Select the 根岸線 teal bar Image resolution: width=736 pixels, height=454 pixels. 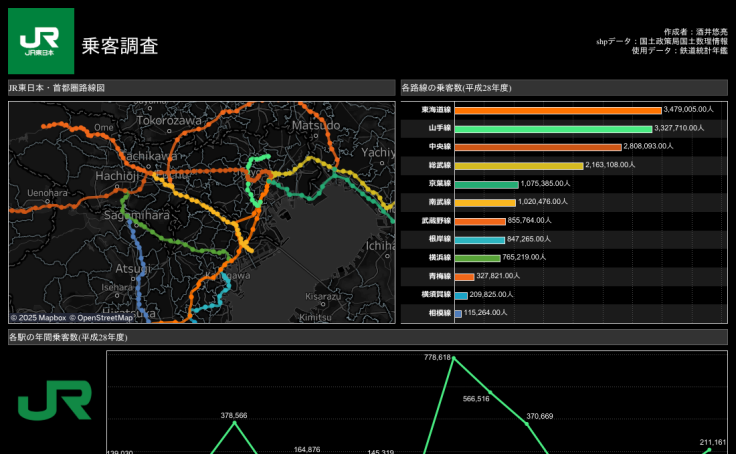(x=479, y=240)
